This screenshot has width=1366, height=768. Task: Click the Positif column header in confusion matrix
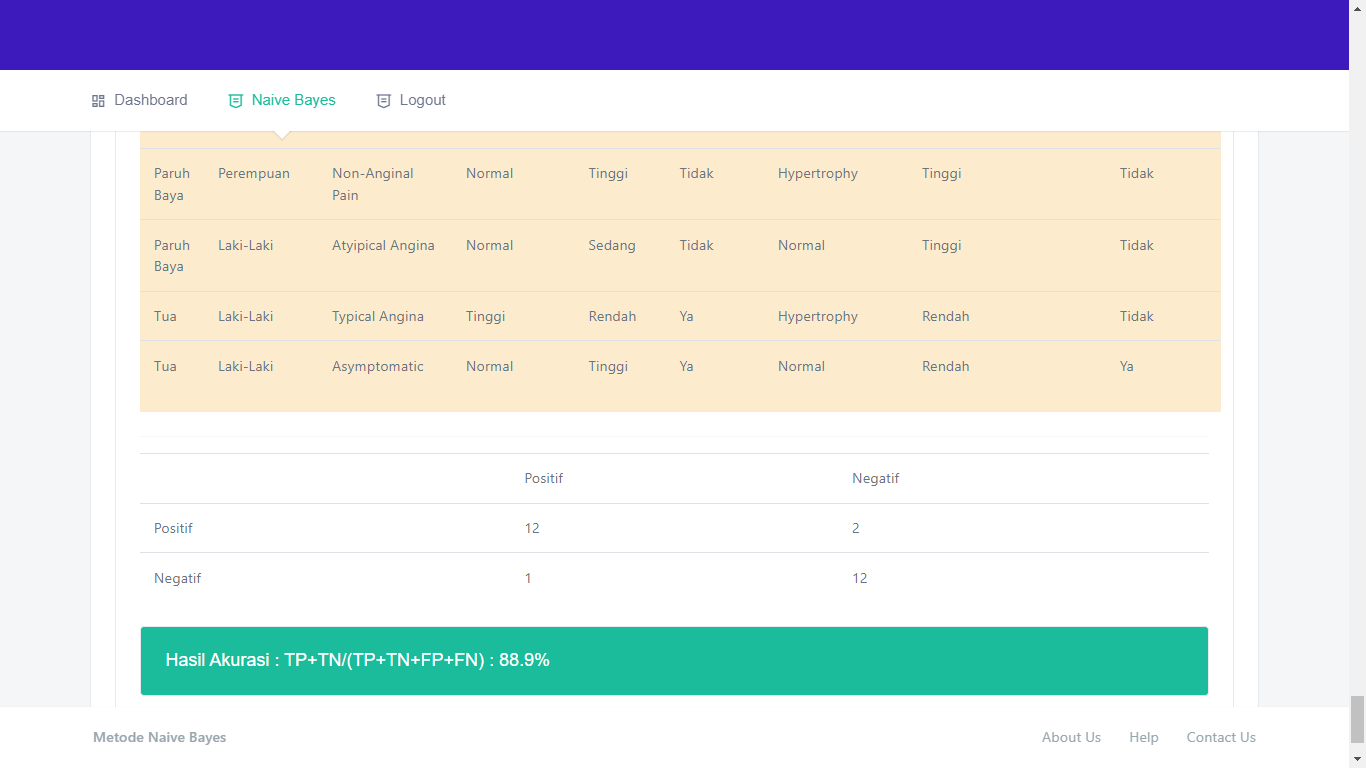tap(543, 478)
